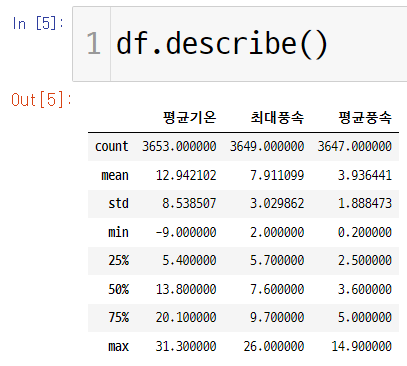
Task: Click count value 3653.000000
Action: [179, 146]
